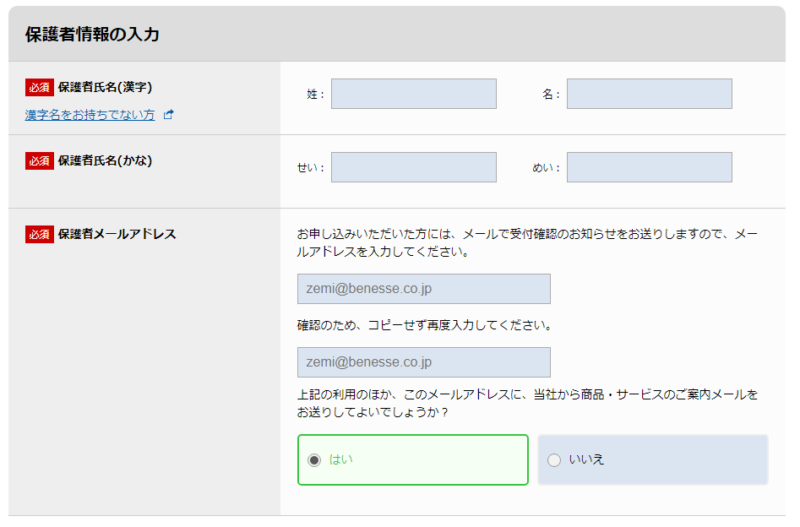The image size is (800, 527).
Task: Click the 保護者氏名(かな) field label
Action: point(105,160)
